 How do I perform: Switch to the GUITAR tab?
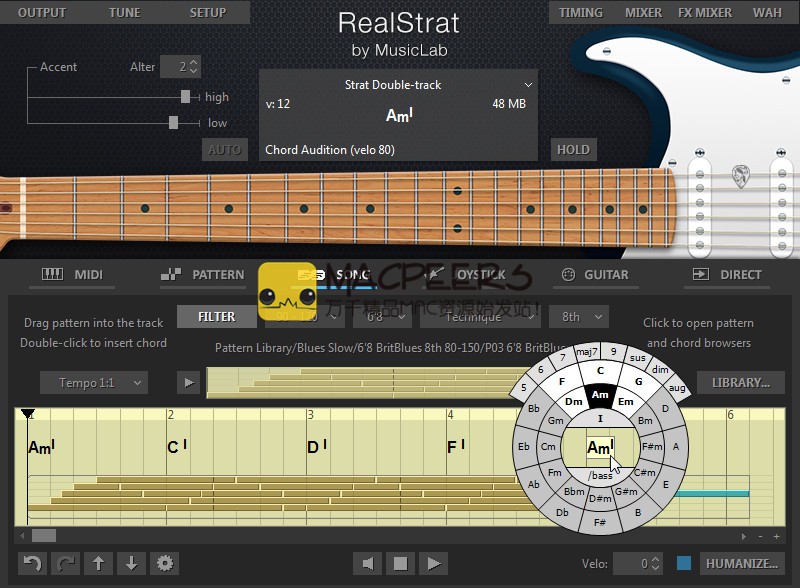(x=595, y=274)
